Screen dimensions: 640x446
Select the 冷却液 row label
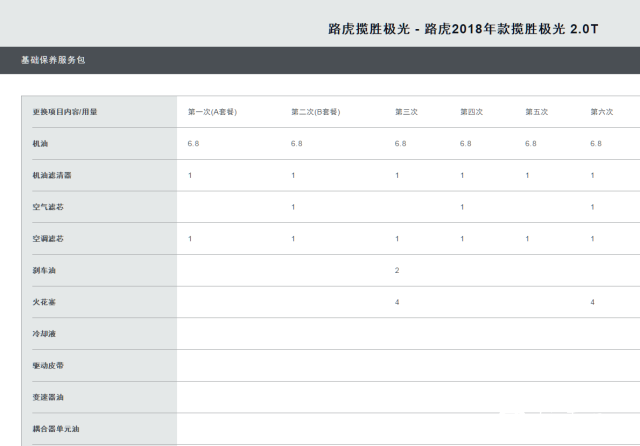(45, 334)
